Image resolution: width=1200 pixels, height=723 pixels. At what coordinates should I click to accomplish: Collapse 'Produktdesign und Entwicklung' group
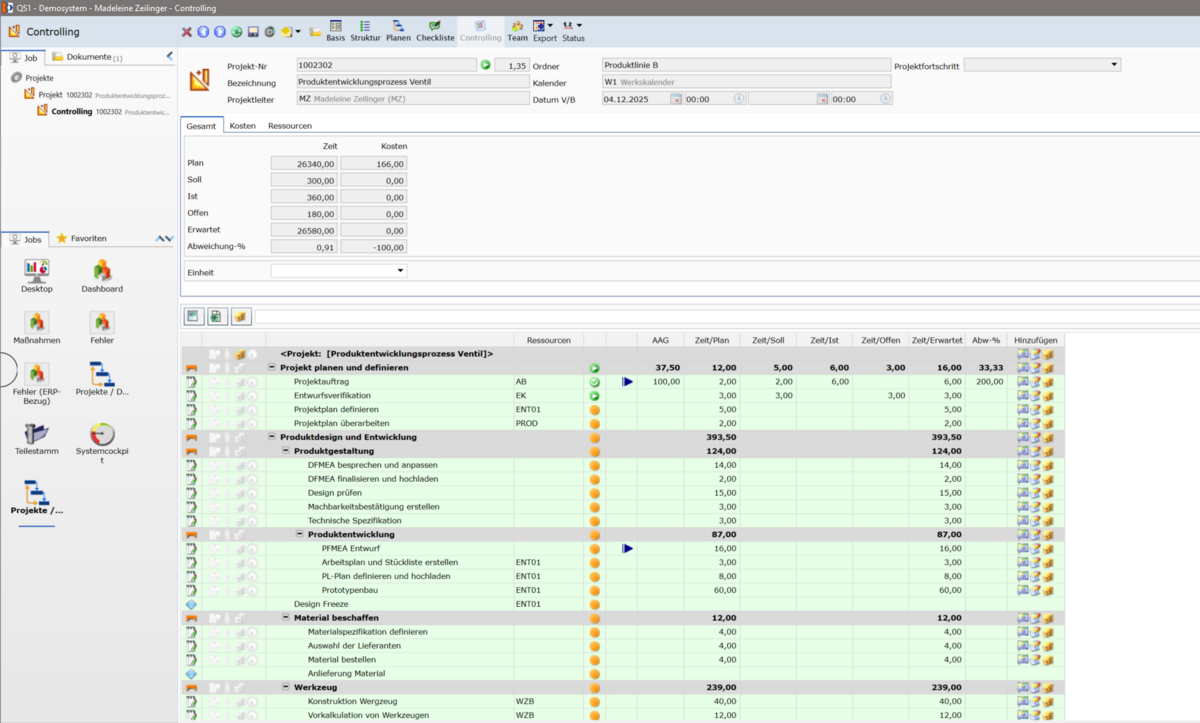[272, 437]
